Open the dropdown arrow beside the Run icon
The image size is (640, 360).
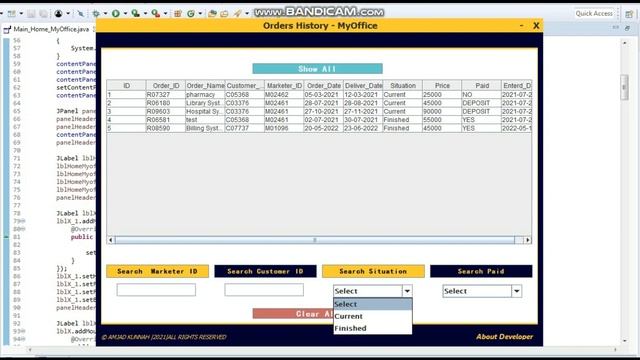click(125, 13)
